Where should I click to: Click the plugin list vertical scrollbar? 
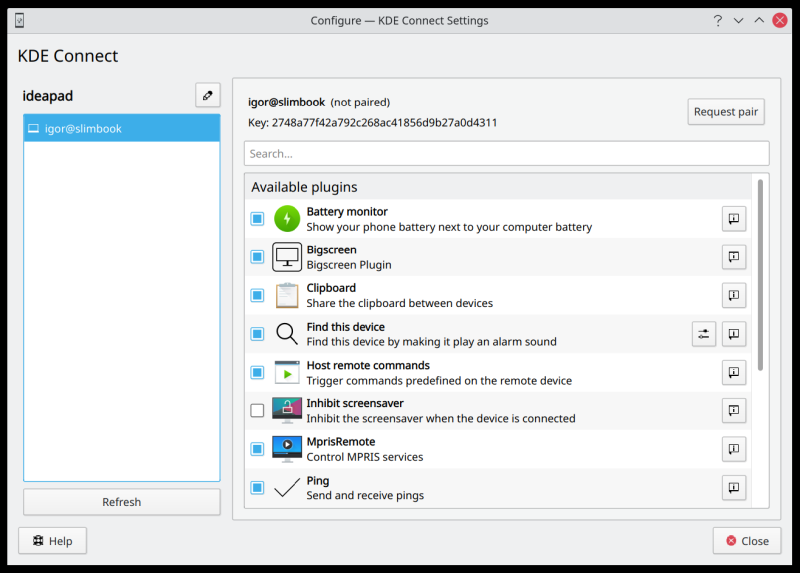click(760, 276)
